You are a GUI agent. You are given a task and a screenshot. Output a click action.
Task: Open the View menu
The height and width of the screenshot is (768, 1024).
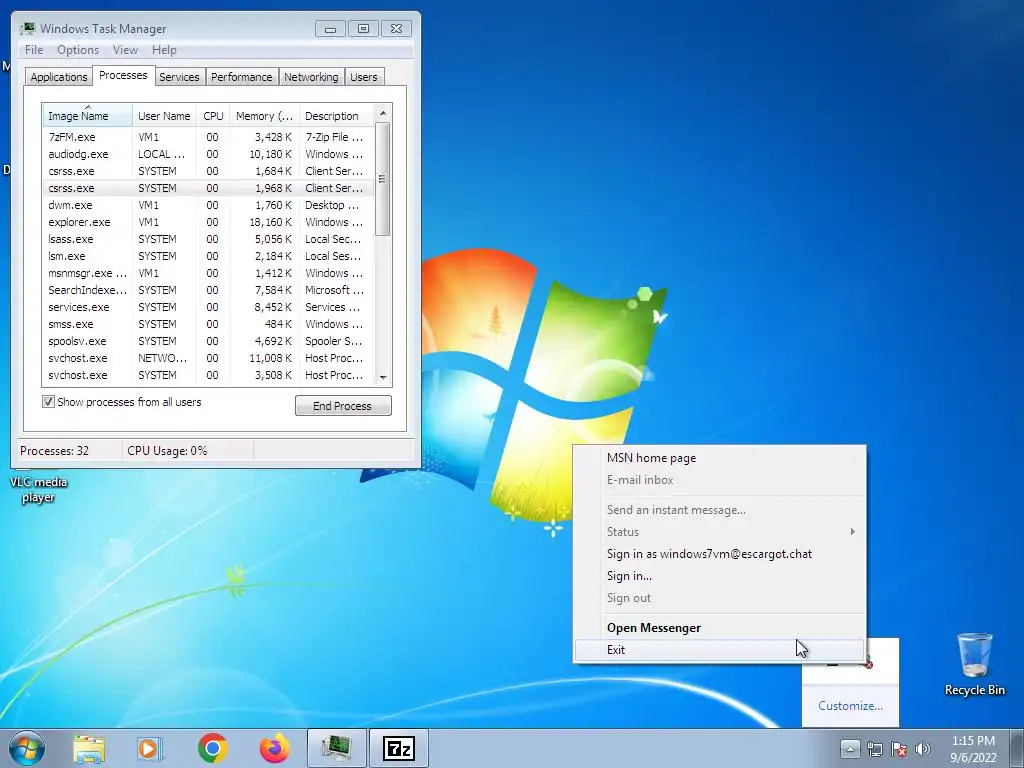(x=125, y=50)
